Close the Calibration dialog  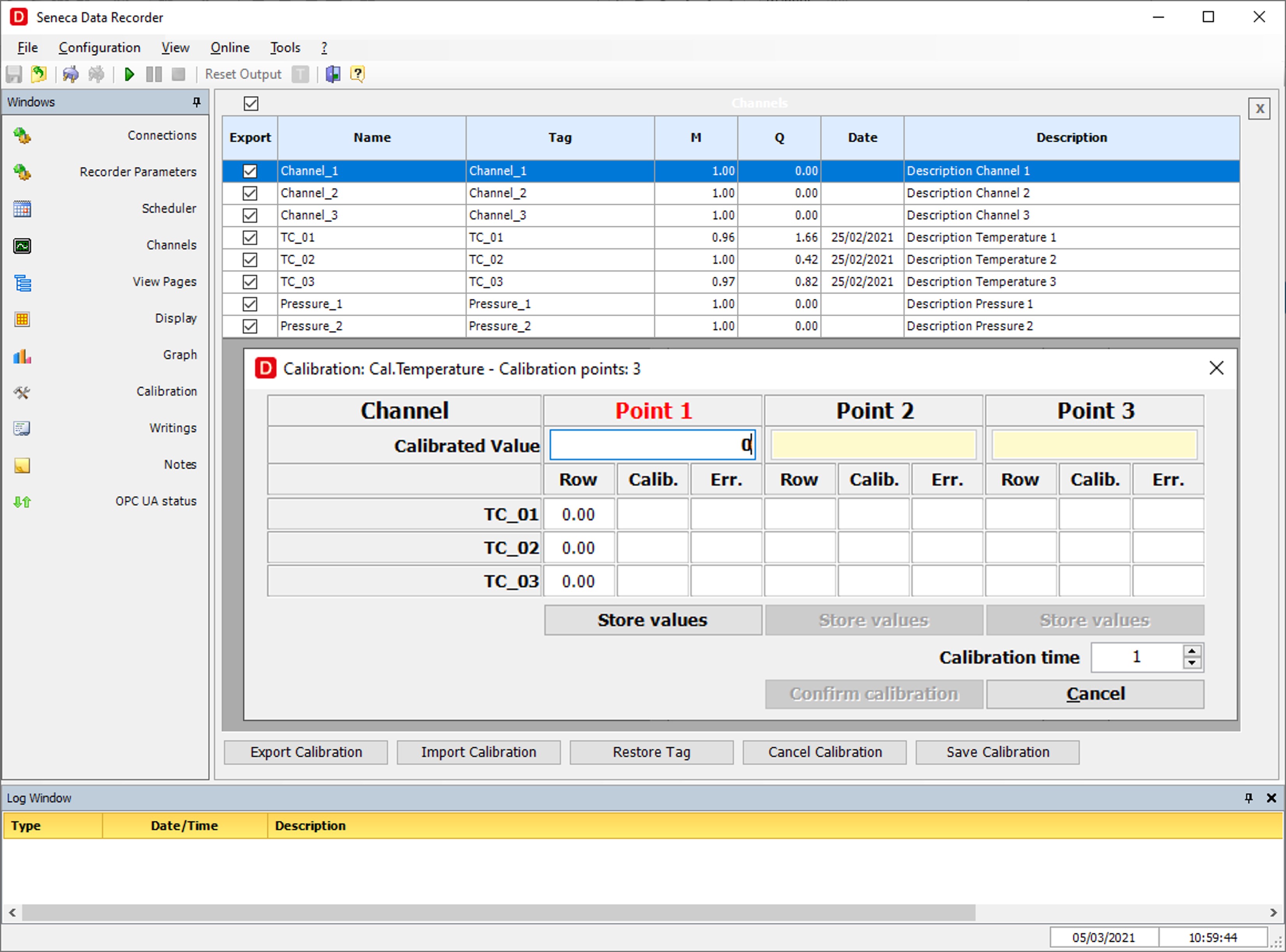click(x=1216, y=368)
